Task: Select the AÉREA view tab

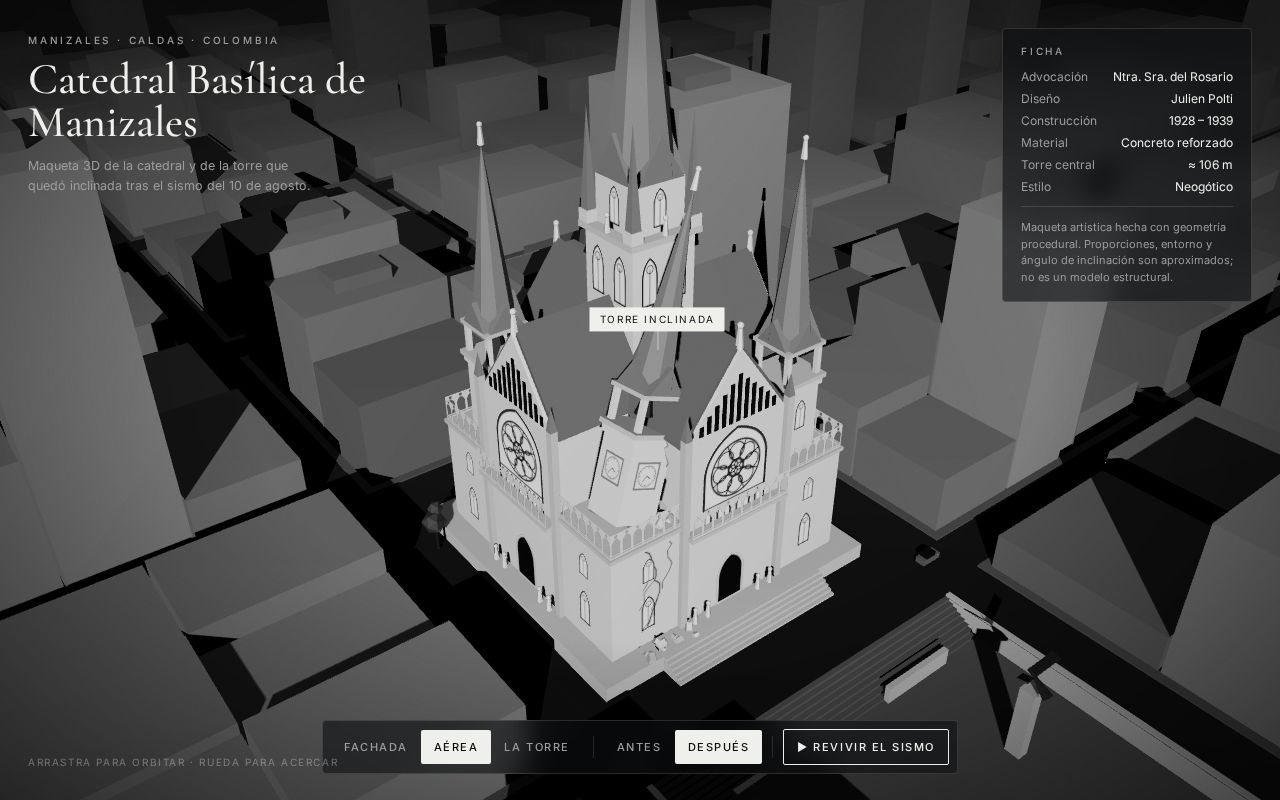Action: [x=456, y=747]
